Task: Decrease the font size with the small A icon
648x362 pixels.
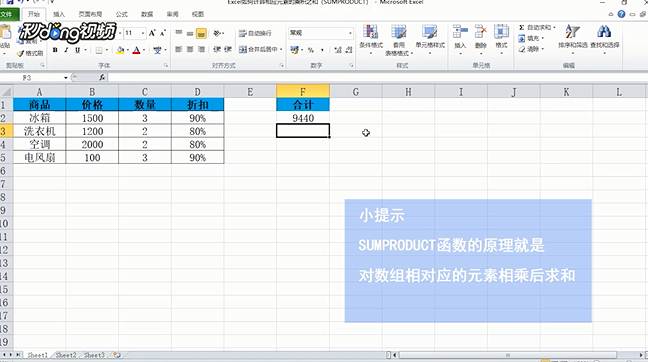Action: (162, 33)
